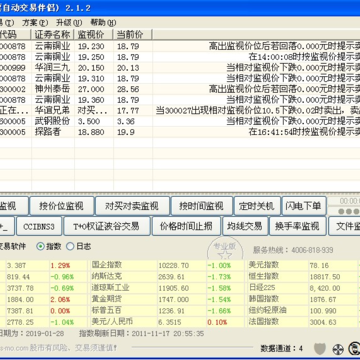Click the phone contact icon in status bar
Screen dimensions: 360x360
(354, 349)
